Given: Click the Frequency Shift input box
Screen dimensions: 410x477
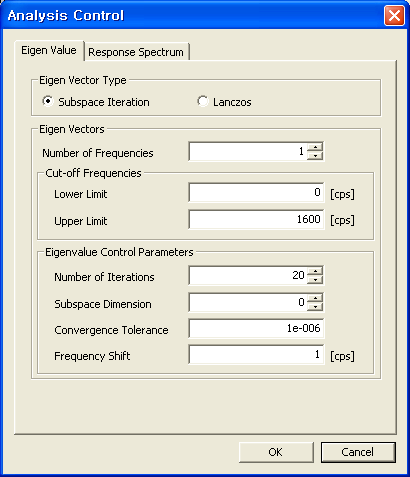Looking at the screenshot, I should [256, 355].
